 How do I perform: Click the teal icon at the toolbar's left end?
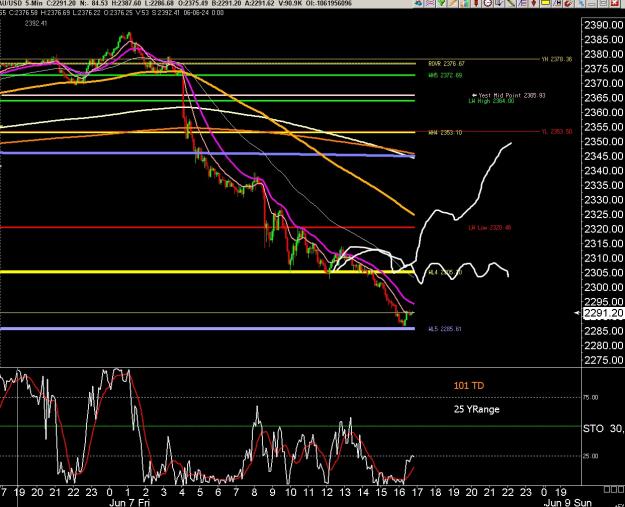418,3
